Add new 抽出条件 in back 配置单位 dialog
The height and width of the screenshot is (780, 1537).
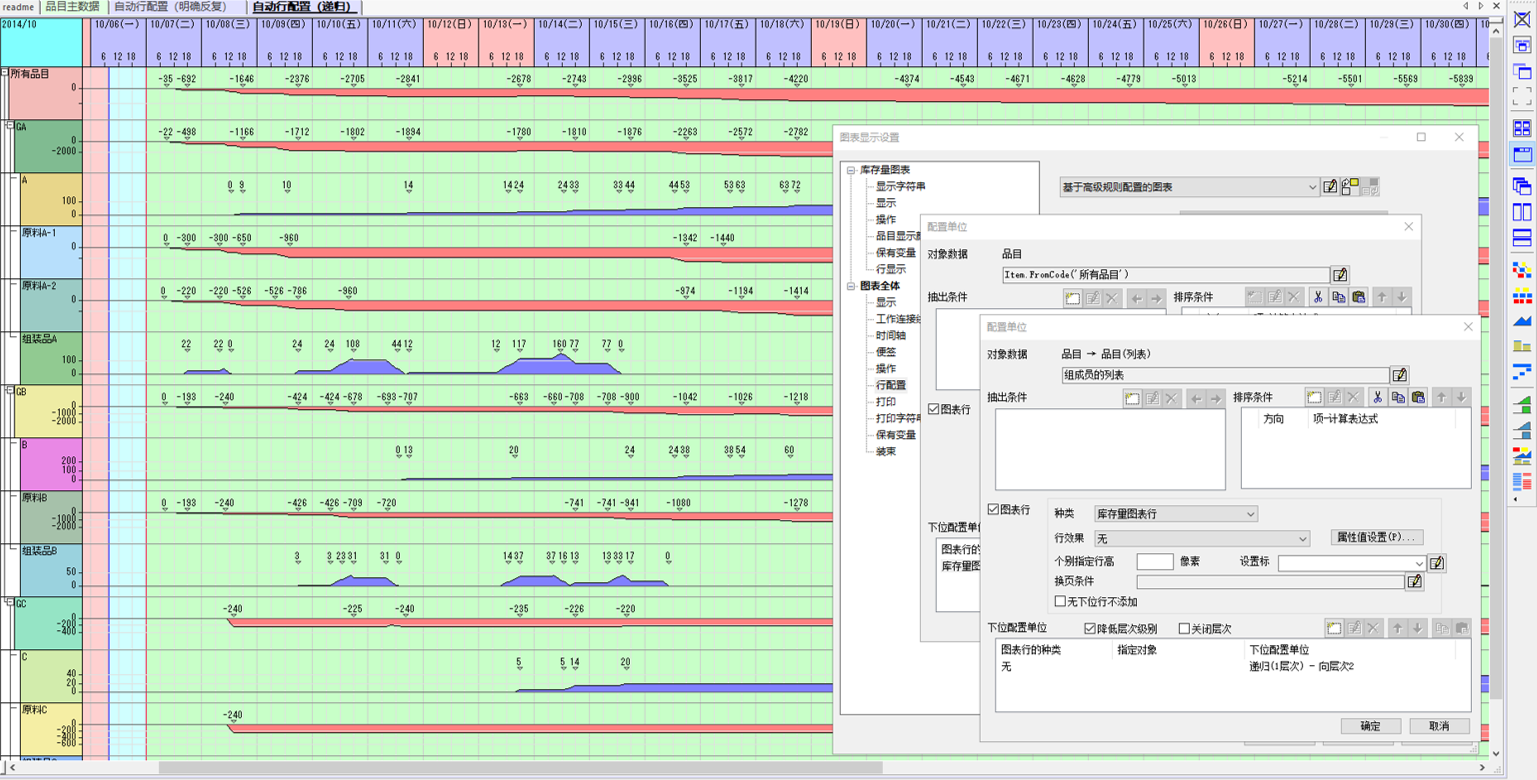pos(1073,297)
